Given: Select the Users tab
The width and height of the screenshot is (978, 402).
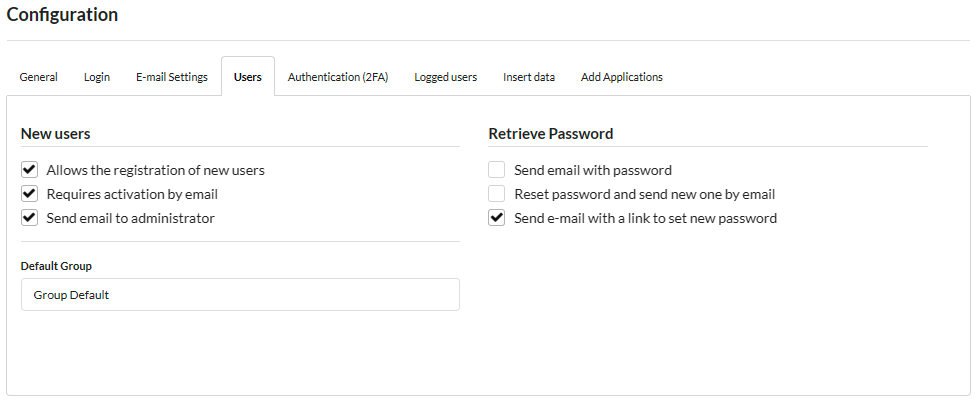Looking at the screenshot, I should point(248,77).
